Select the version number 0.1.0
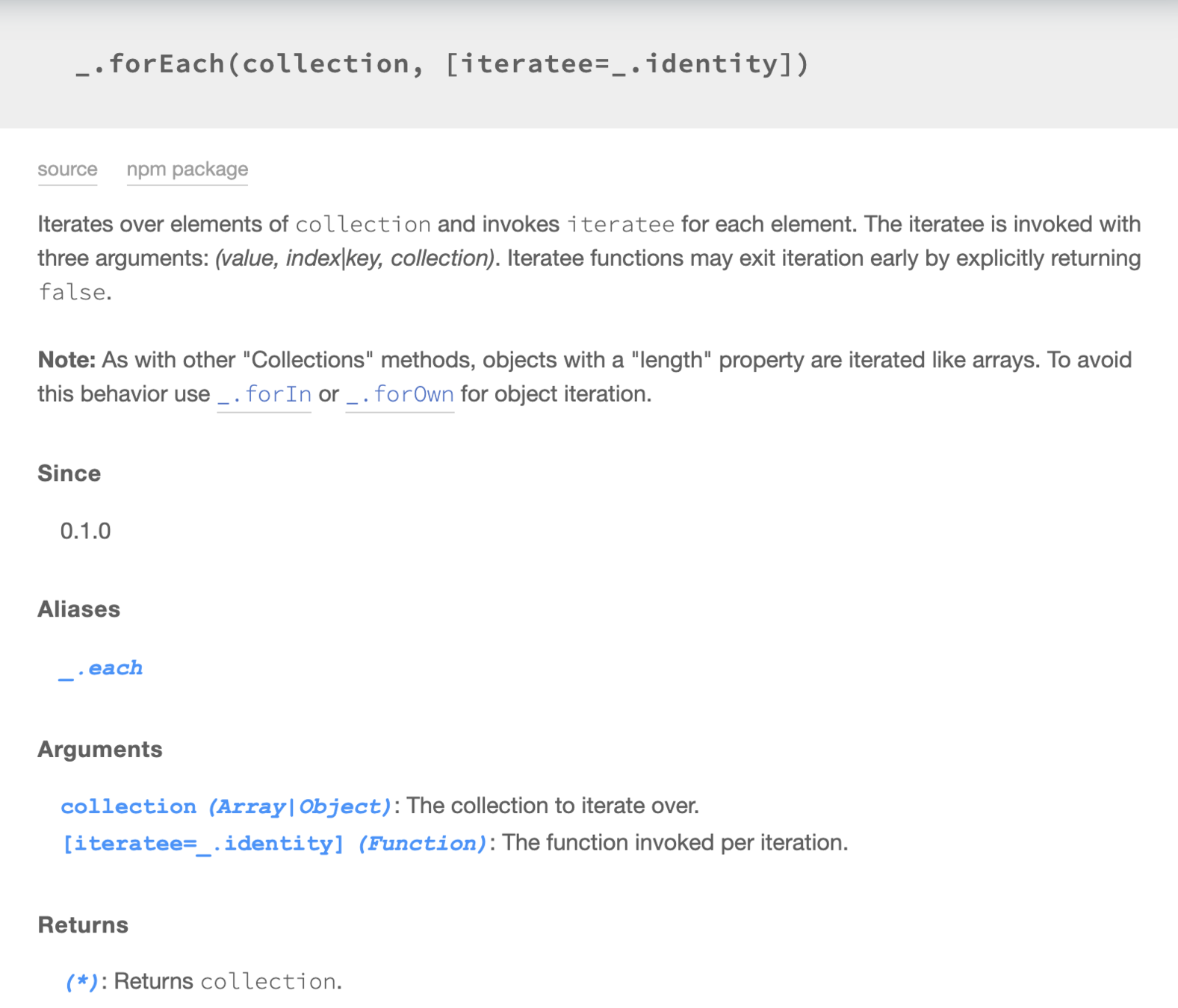Image resolution: width=1178 pixels, height=1008 pixels. [x=85, y=531]
